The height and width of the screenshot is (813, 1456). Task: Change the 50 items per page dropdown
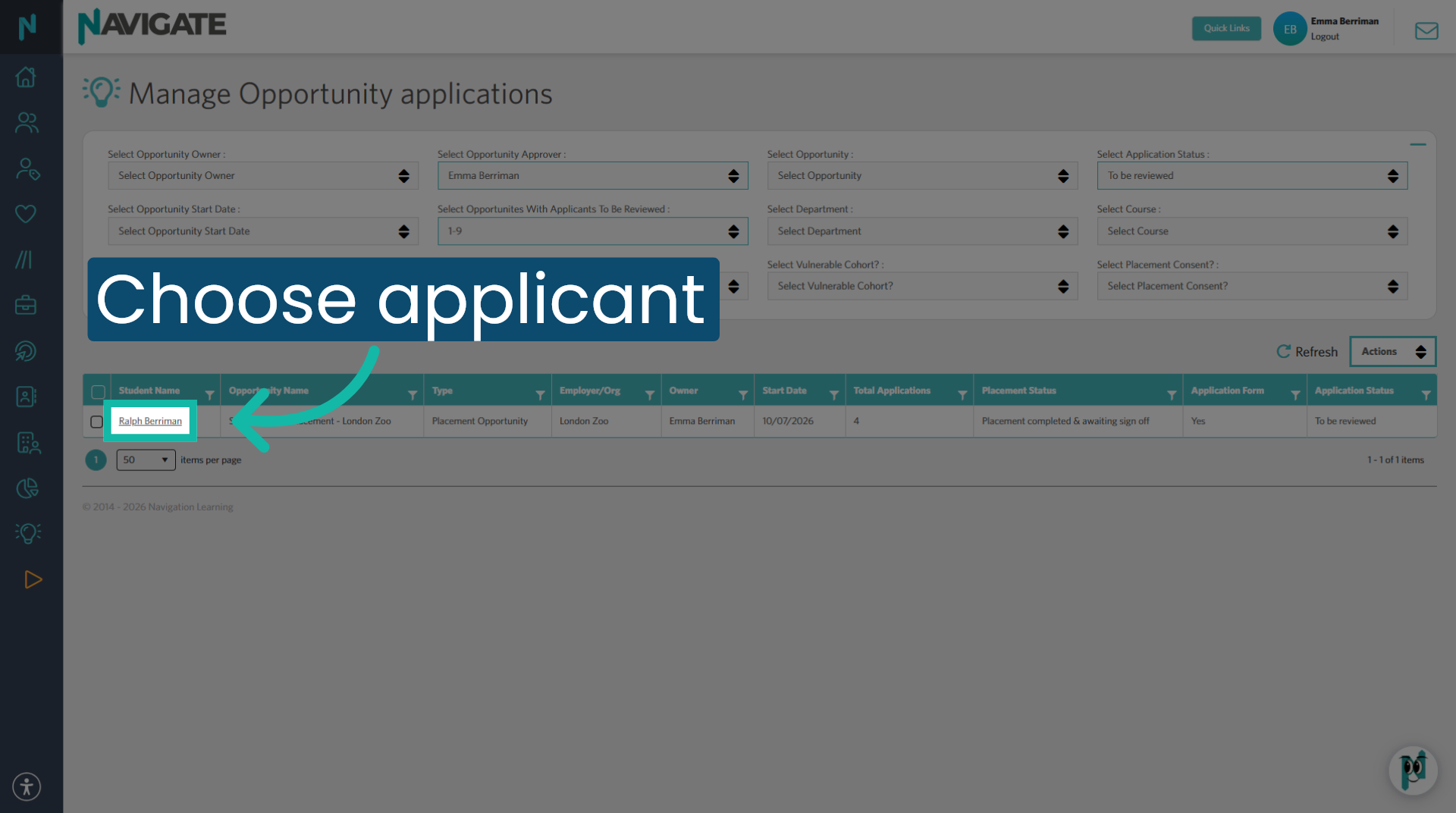(x=146, y=460)
